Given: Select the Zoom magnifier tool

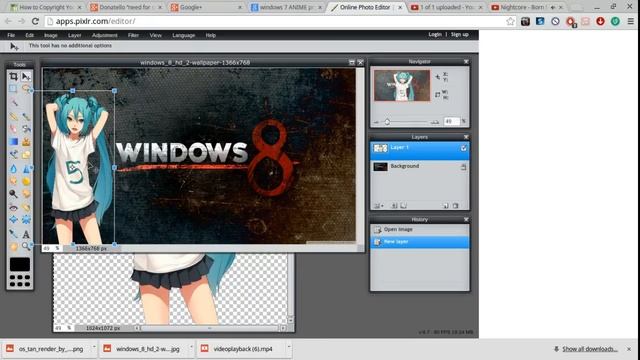Looking at the screenshot, I should (26, 247).
